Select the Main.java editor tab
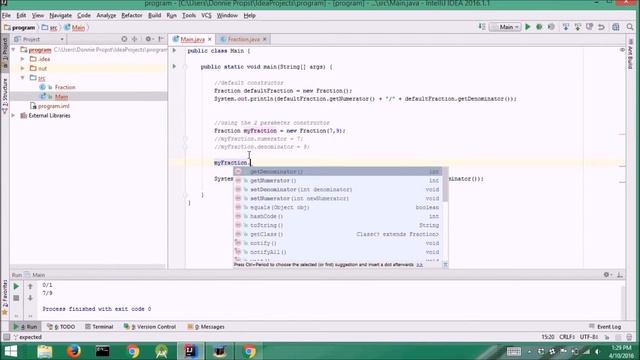Screen dimensions: 640x360 point(192,39)
